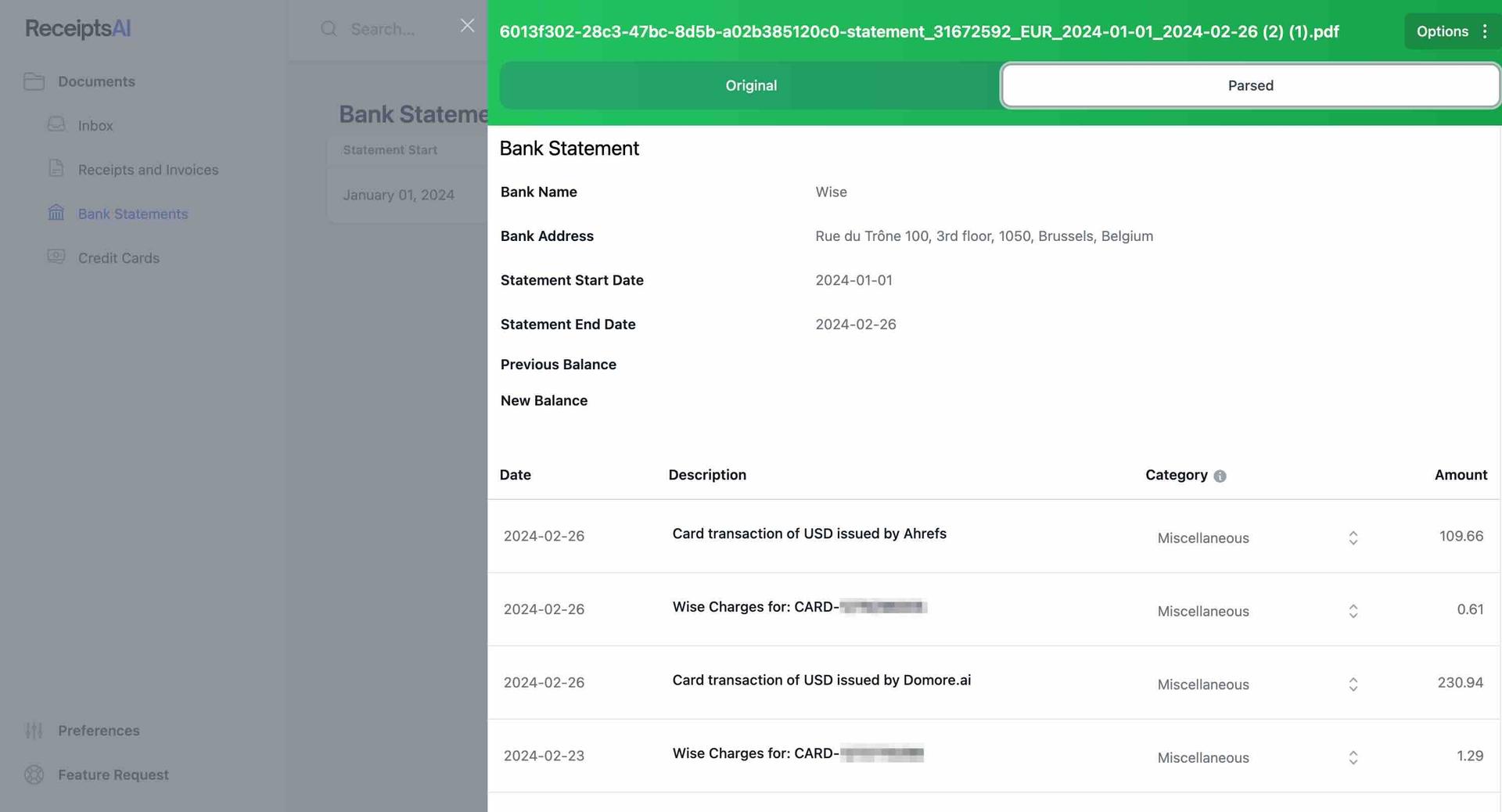
Task: Click the 0.61 amount
Action: pyautogui.click(x=1470, y=609)
